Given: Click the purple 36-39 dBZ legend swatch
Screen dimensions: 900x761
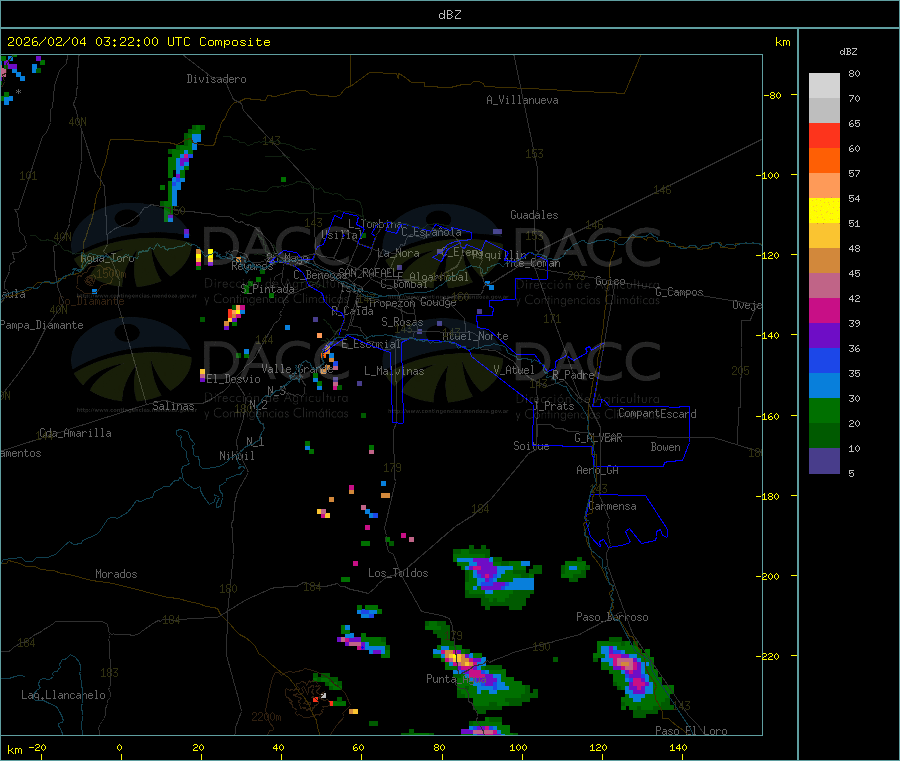Looking at the screenshot, I should click(x=824, y=336).
